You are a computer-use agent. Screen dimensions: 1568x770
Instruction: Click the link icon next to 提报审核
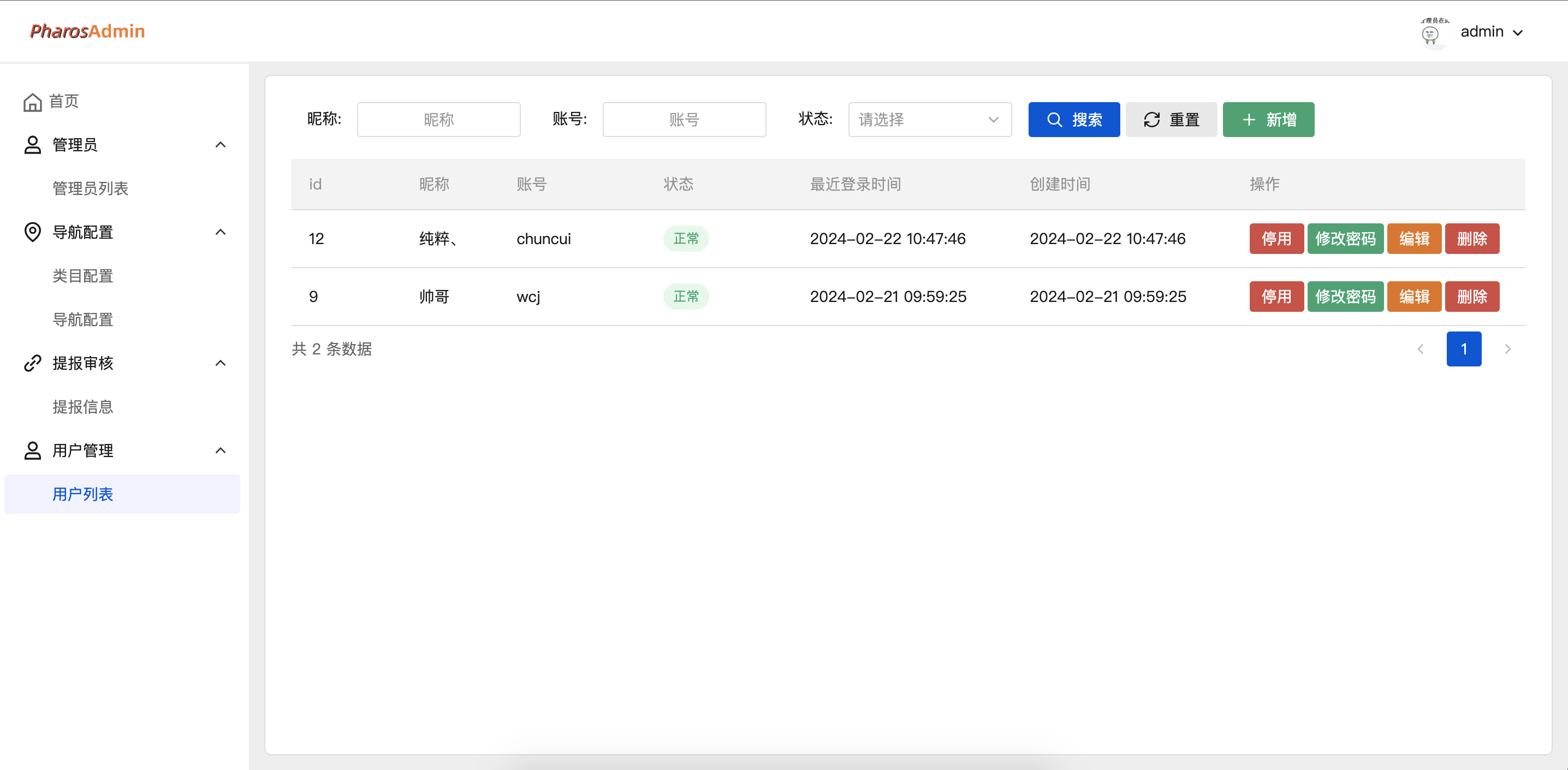coord(32,363)
